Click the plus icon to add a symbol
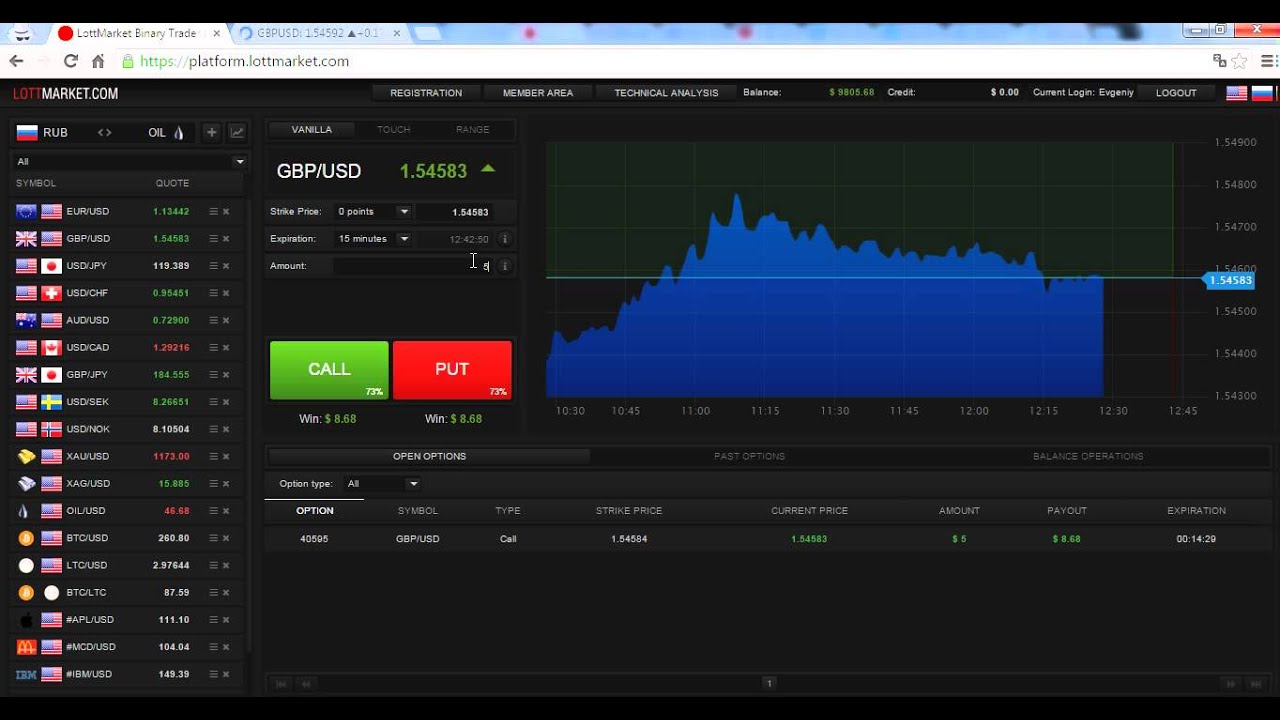This screenshot has height=720, width=1280. (x=211, y=132)
